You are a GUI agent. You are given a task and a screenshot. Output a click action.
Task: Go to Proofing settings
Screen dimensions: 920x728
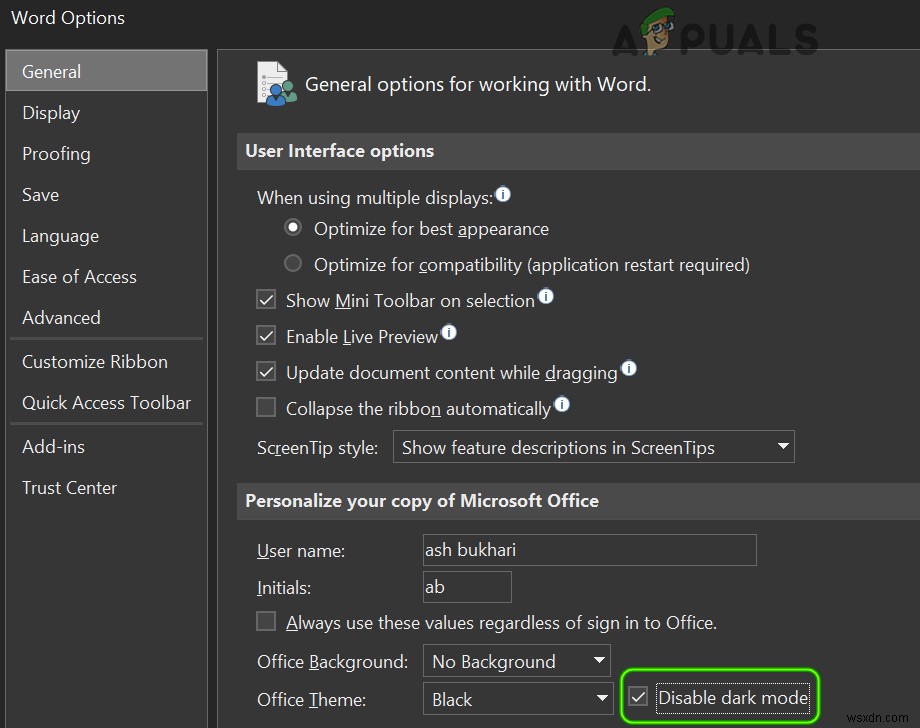(x=55, y=153)
